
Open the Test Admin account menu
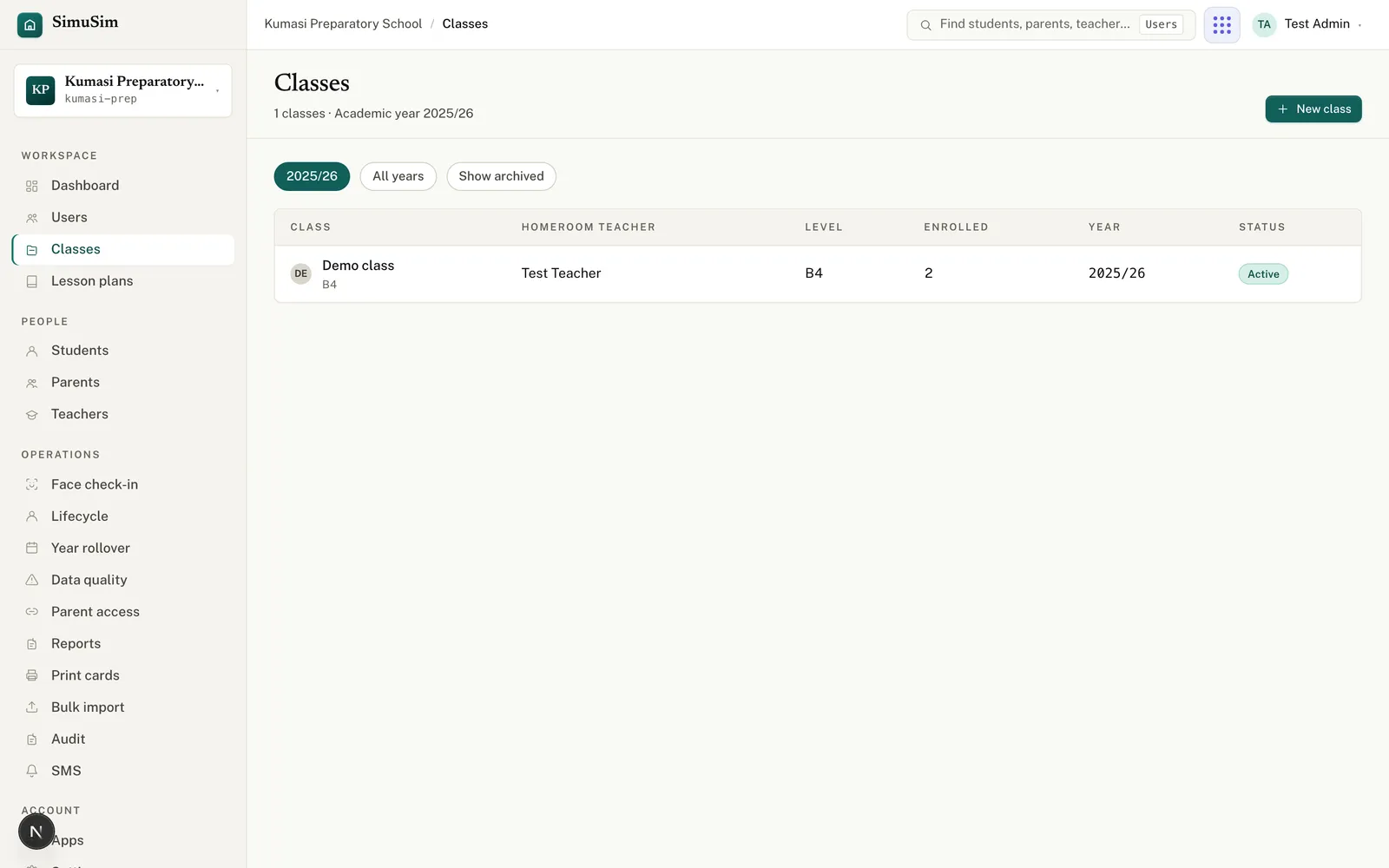pyautogui.click(x=1307, y=24)
